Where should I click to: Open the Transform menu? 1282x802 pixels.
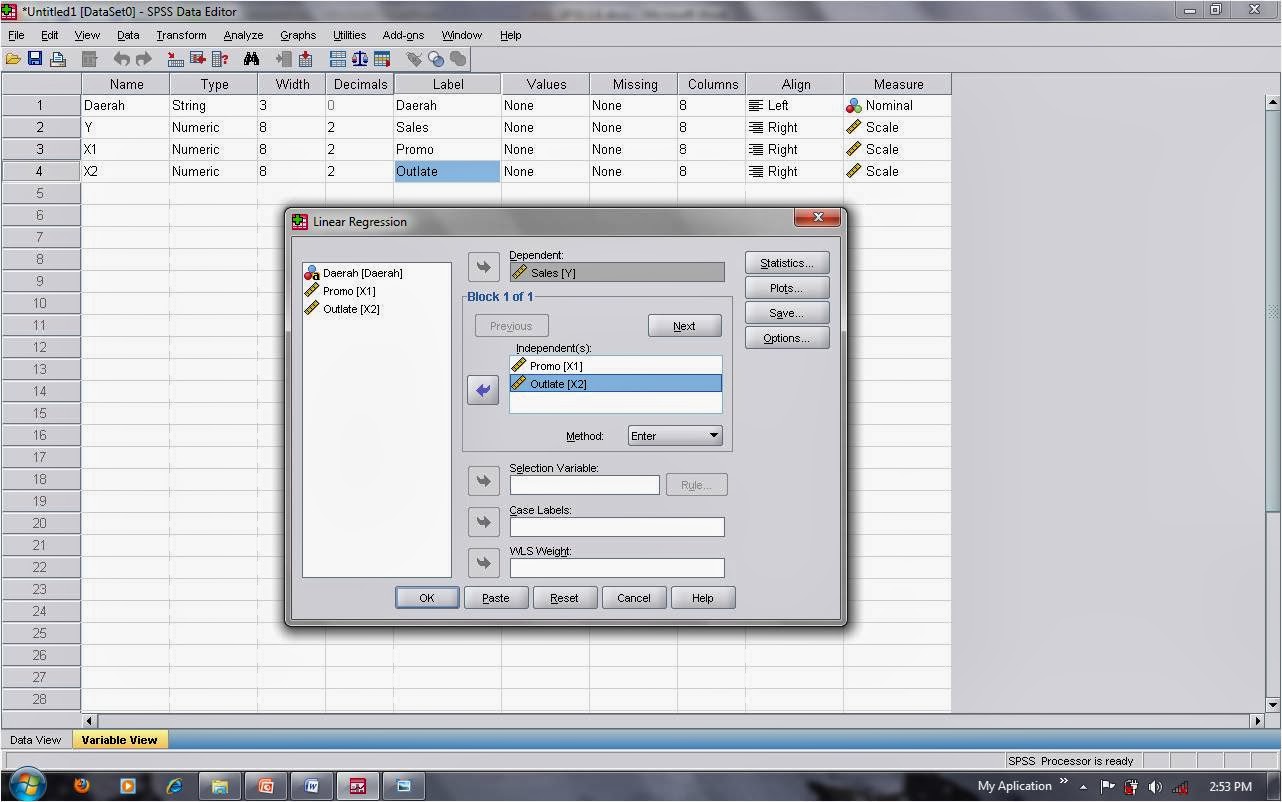click(x=181, y=35)
